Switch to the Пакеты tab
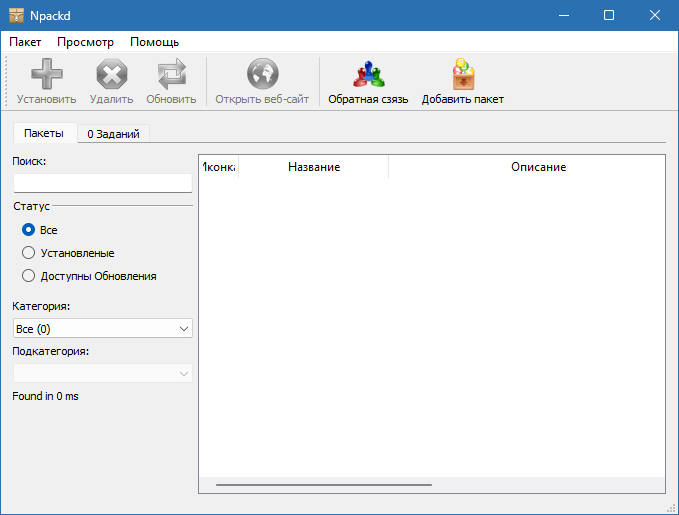 pos(44,133)
